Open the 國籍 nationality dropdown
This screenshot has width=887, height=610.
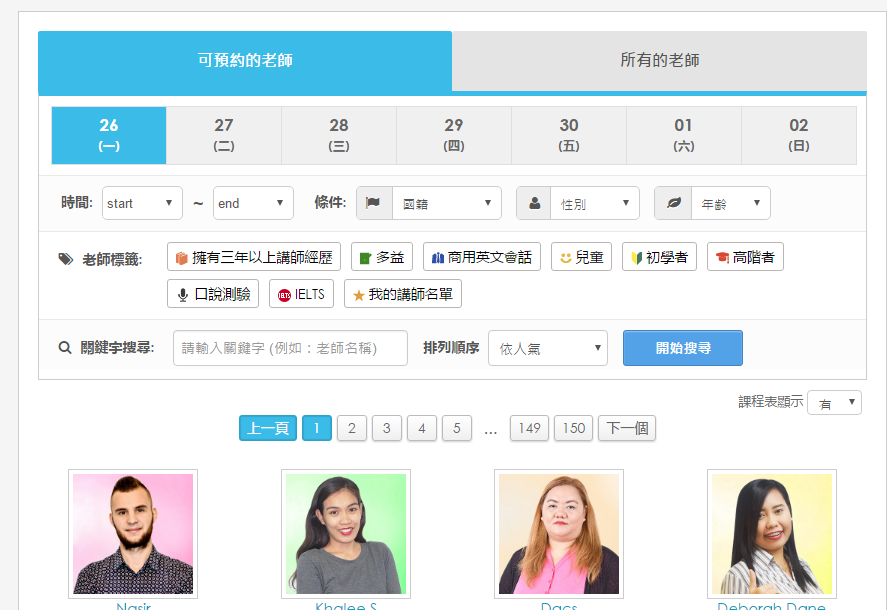point(445,203)
